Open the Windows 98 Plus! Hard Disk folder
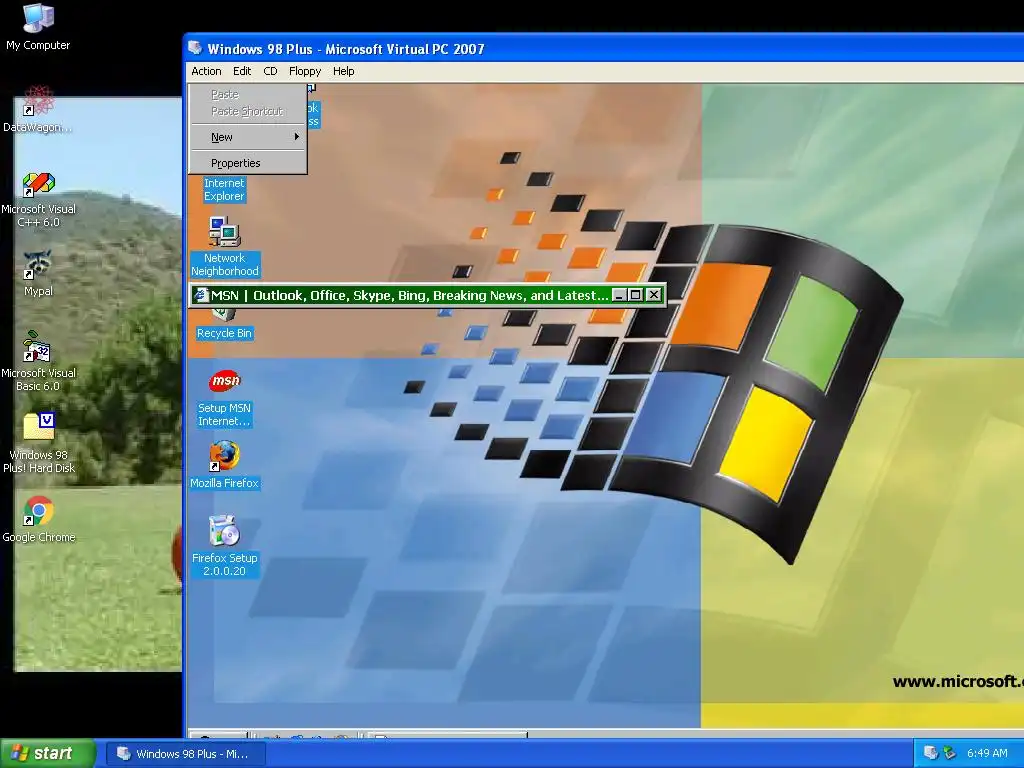Screen dimensions: 1024x768 38,443
